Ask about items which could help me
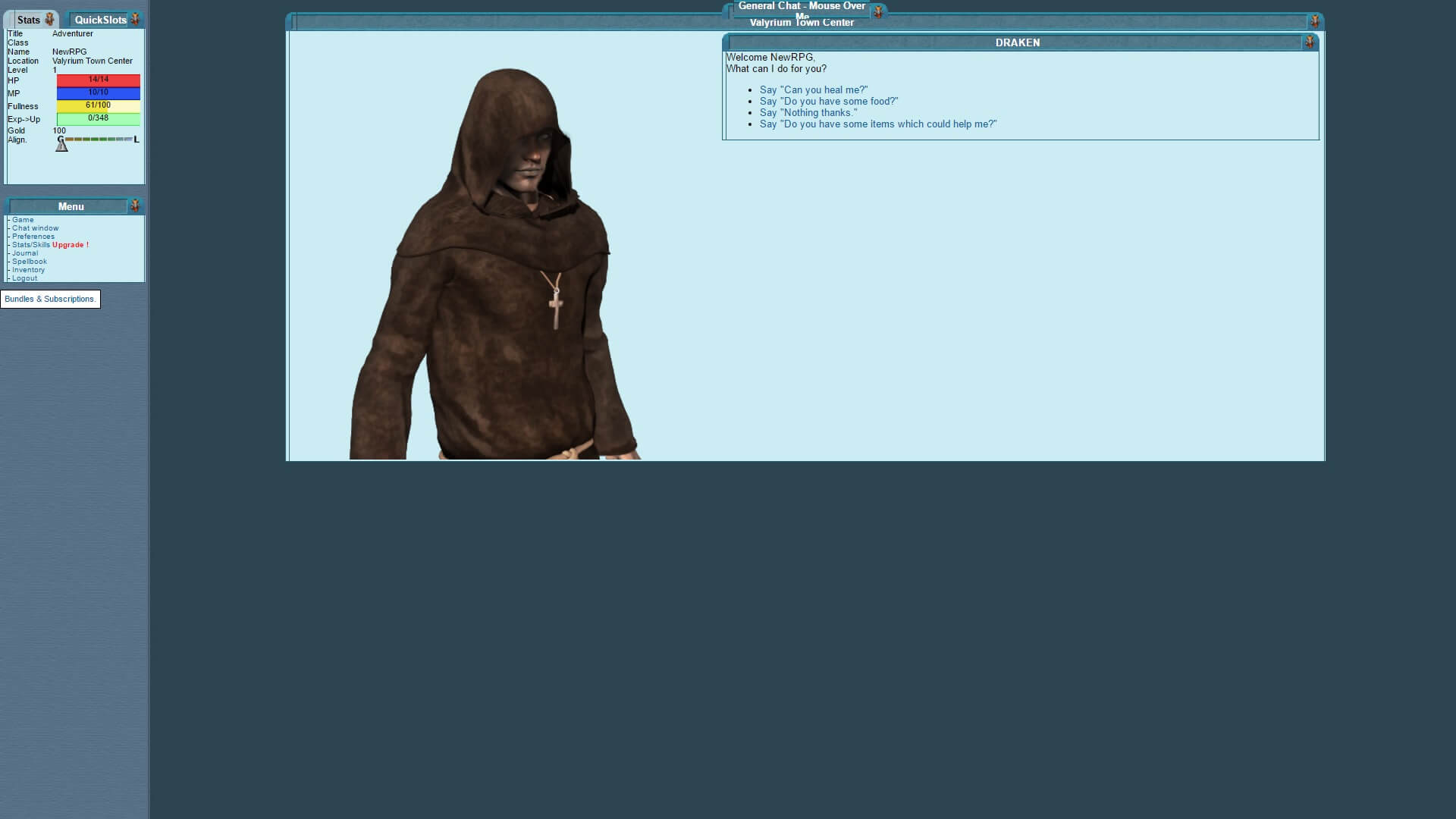This screenshot has height=819, width=1456. pos(878,124)
